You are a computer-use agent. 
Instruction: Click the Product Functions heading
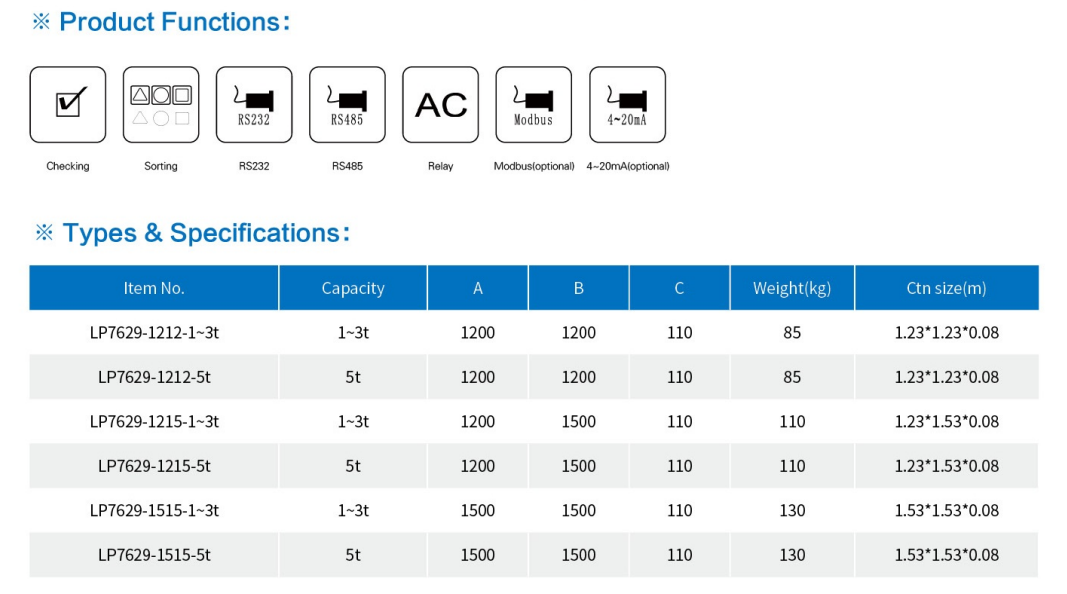pos(175,22)
